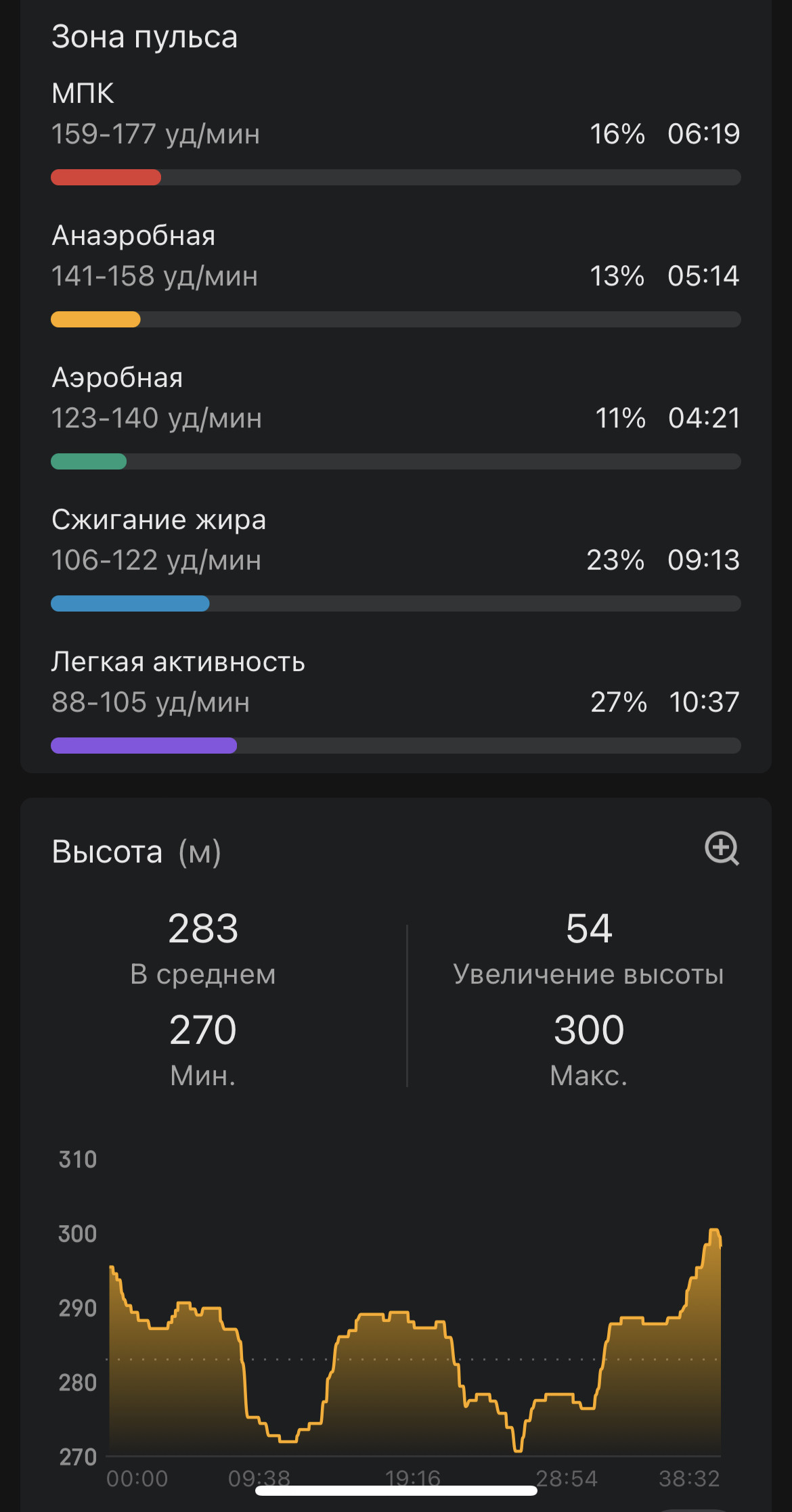Tap the 54 Увеличение высоты value
The image size is (792, 1512).
click(x=589, y=928)
